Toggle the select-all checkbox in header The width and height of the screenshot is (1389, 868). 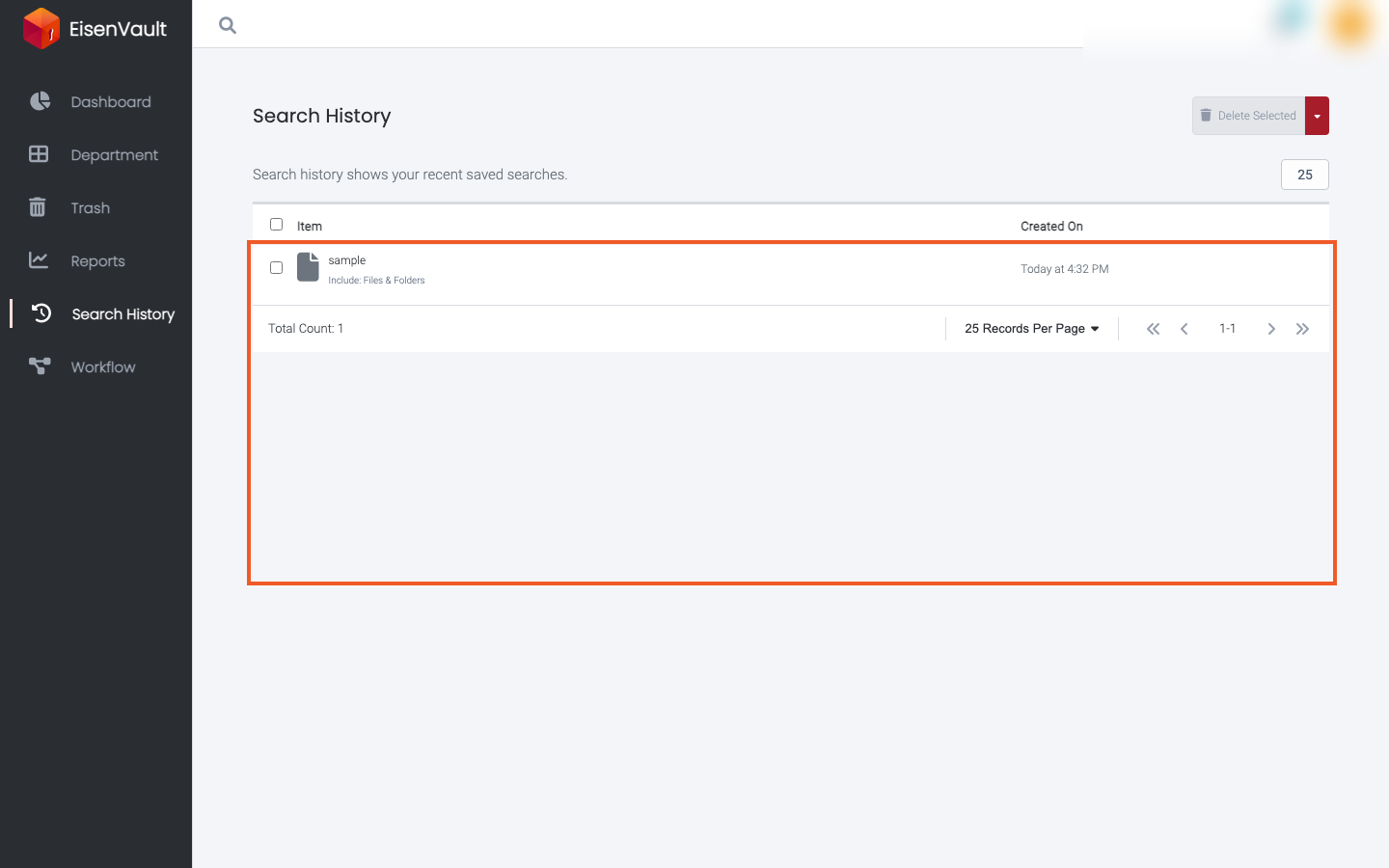point(277,225)
